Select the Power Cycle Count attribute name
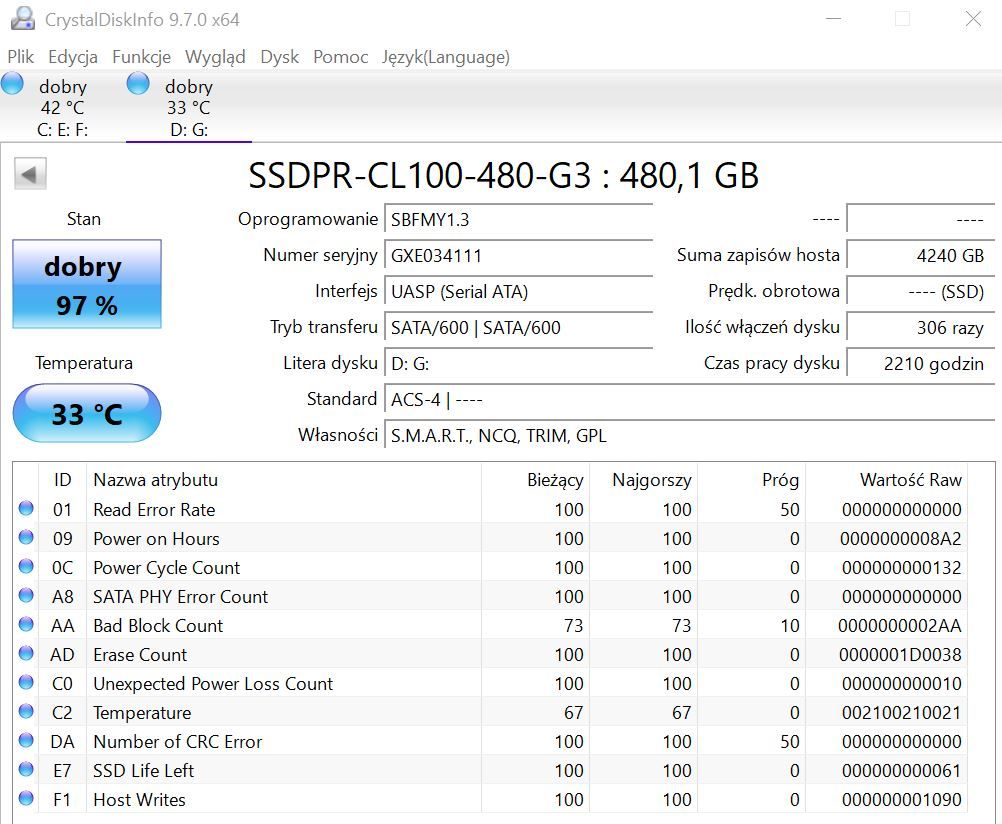Screen dimensions: 1002x824 pos(166,568)
